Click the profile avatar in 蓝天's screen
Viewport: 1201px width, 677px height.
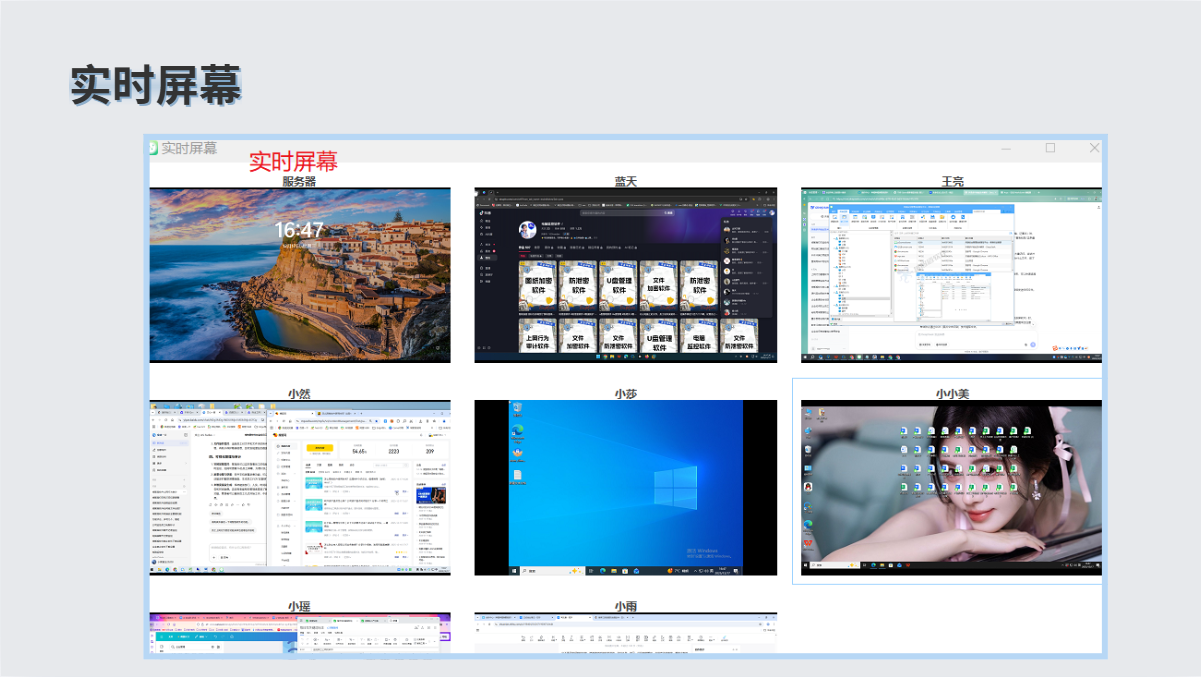click(528, 231)
